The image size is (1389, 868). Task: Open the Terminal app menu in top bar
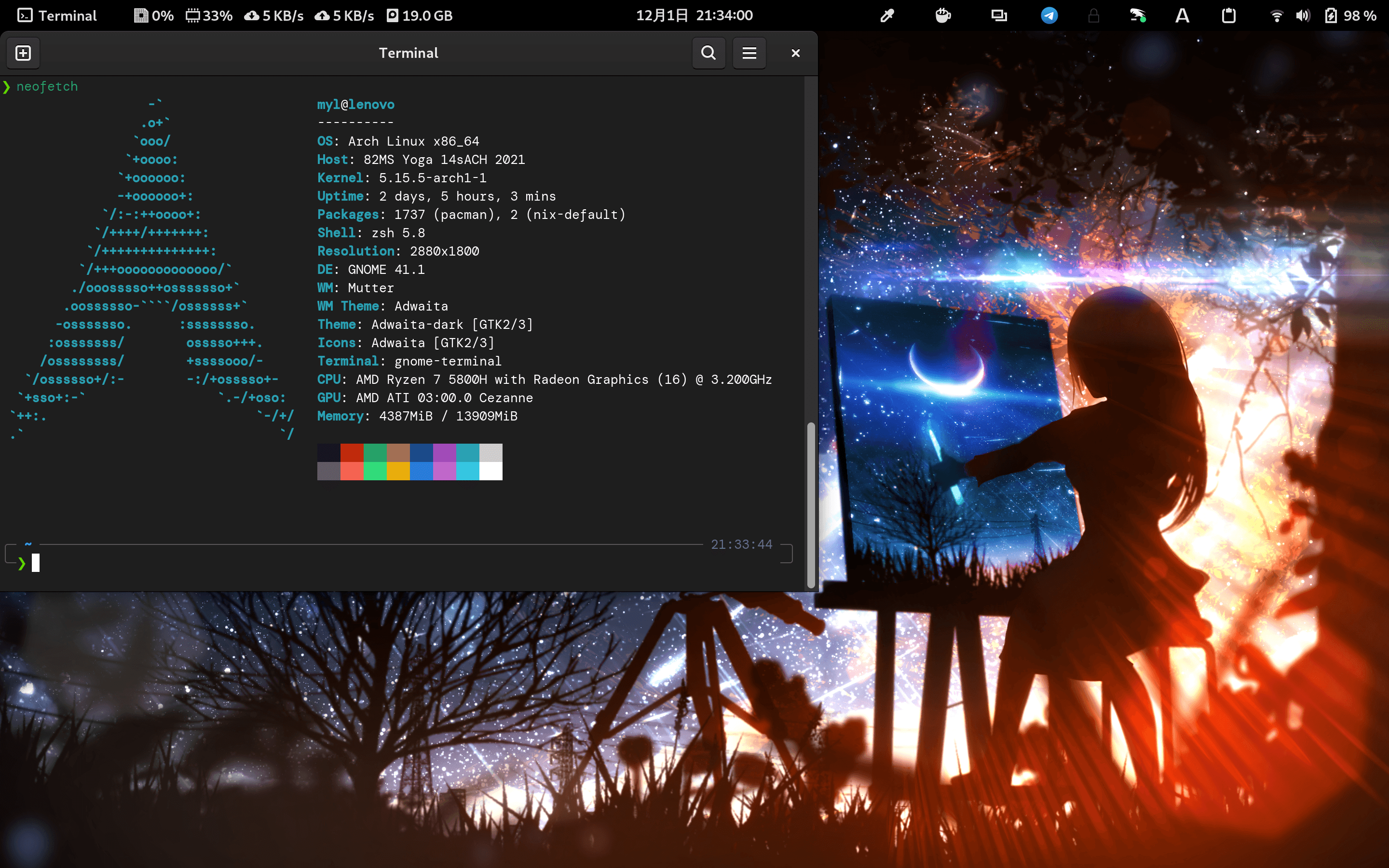[x=57, y=15]
